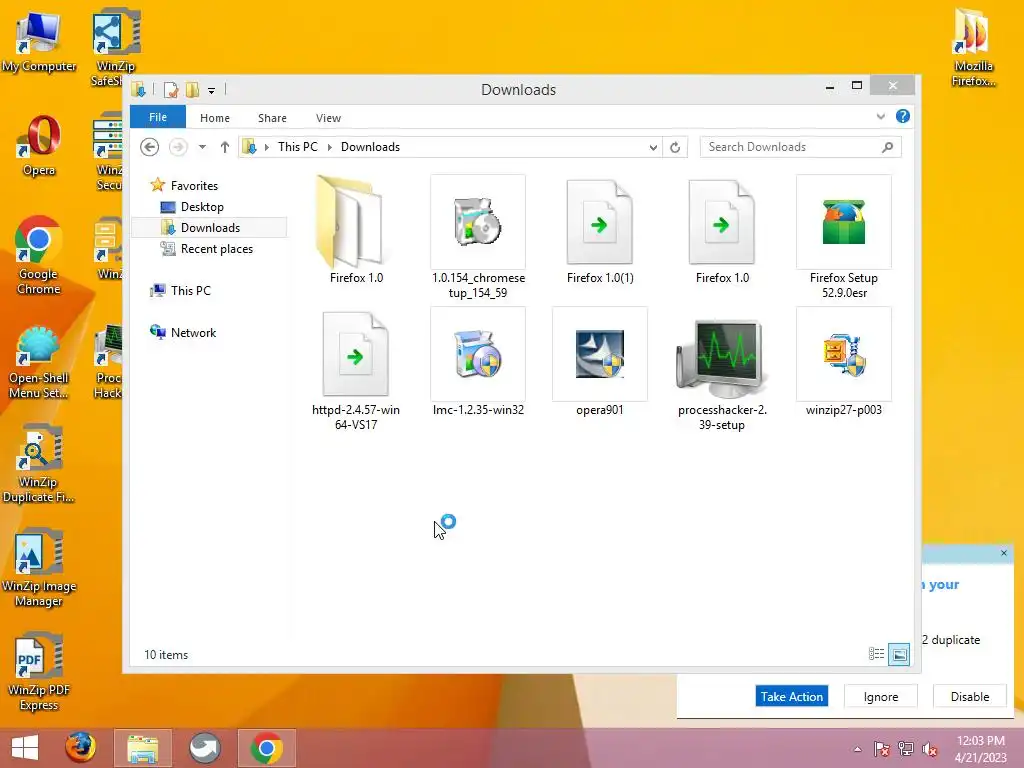Screen dimensions: 1024x768
Task: Click the Action Center flag tray icon
Action: coord(881,748)
